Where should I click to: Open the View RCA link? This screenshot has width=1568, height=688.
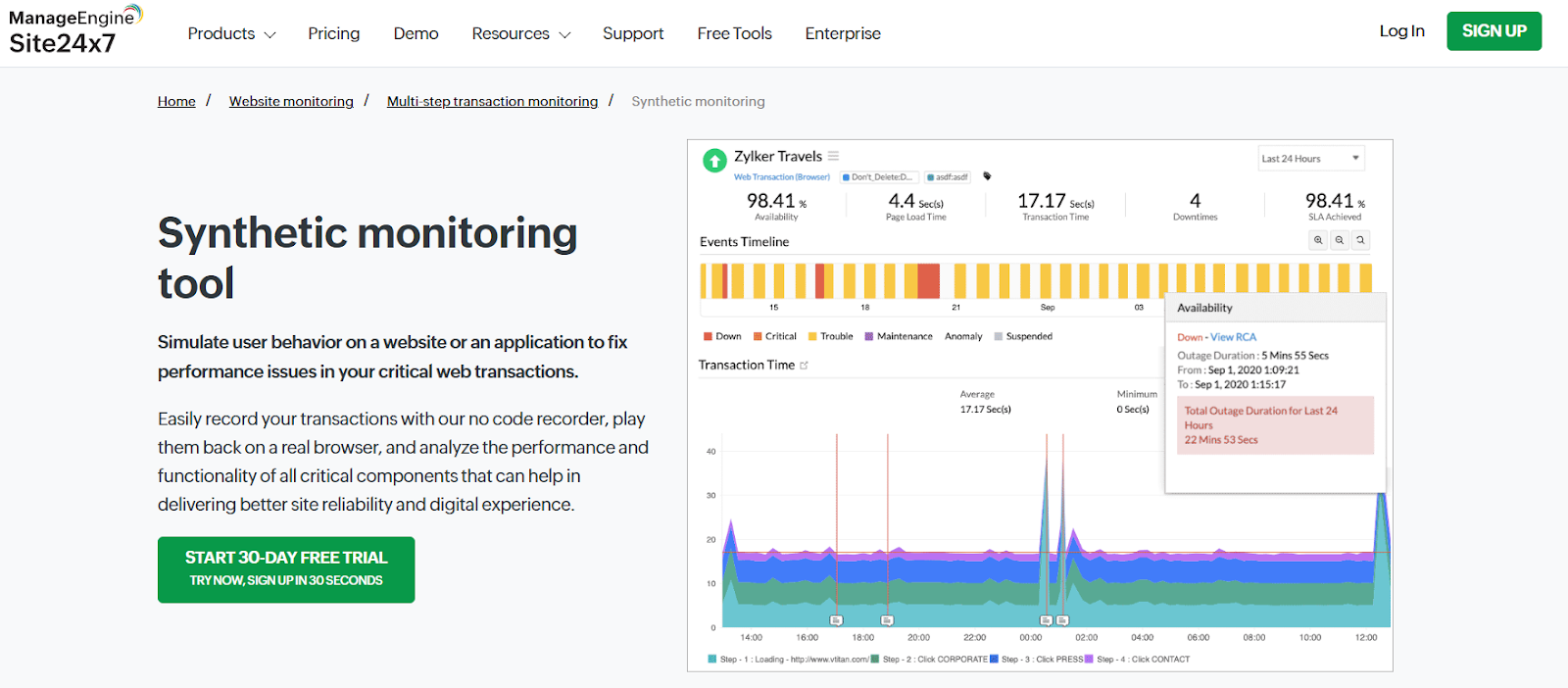pyautogui.click(x=1233, y=337)
